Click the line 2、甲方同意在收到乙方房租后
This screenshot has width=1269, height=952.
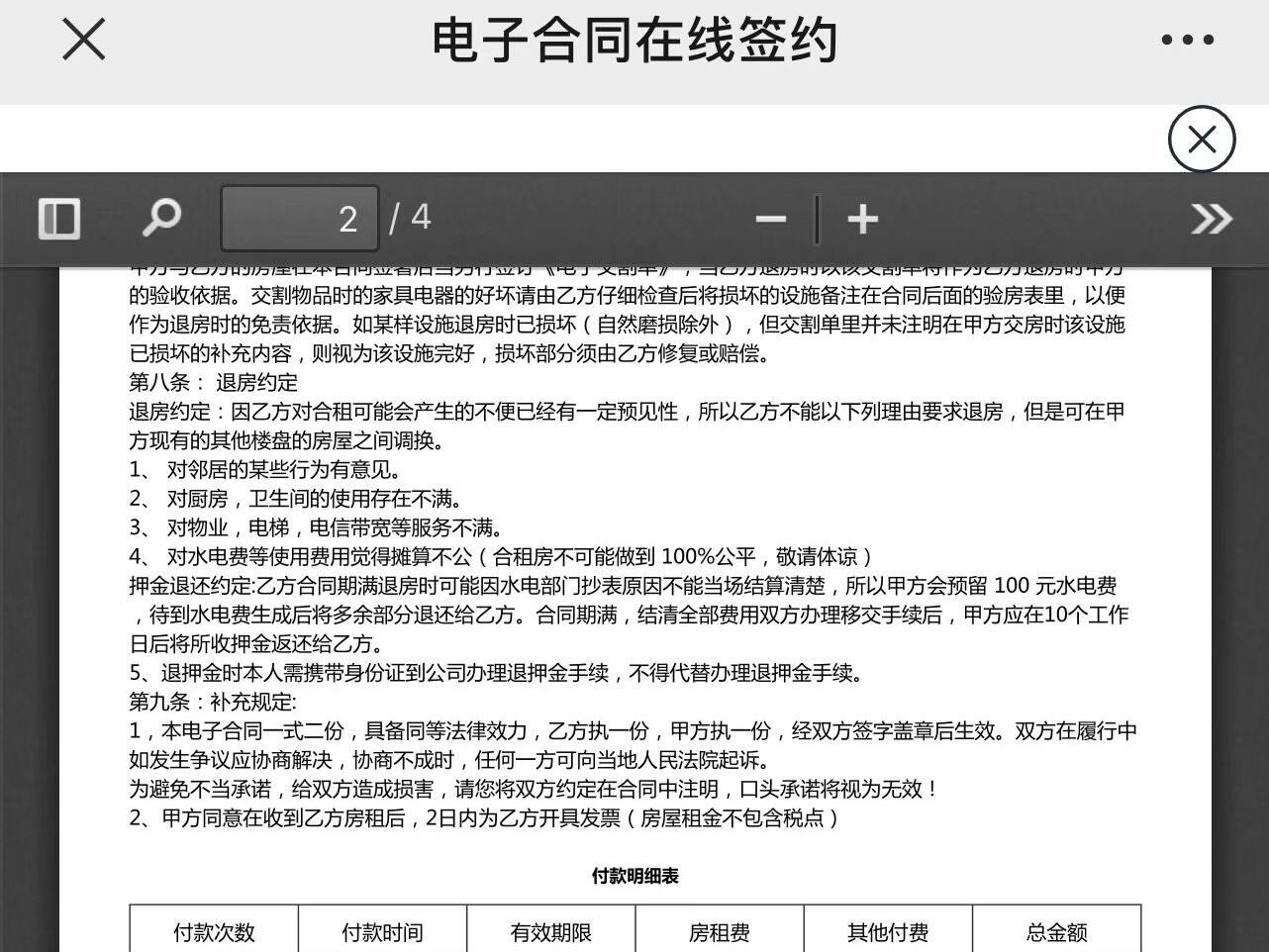pyautogui.click(x=485, y=817)
